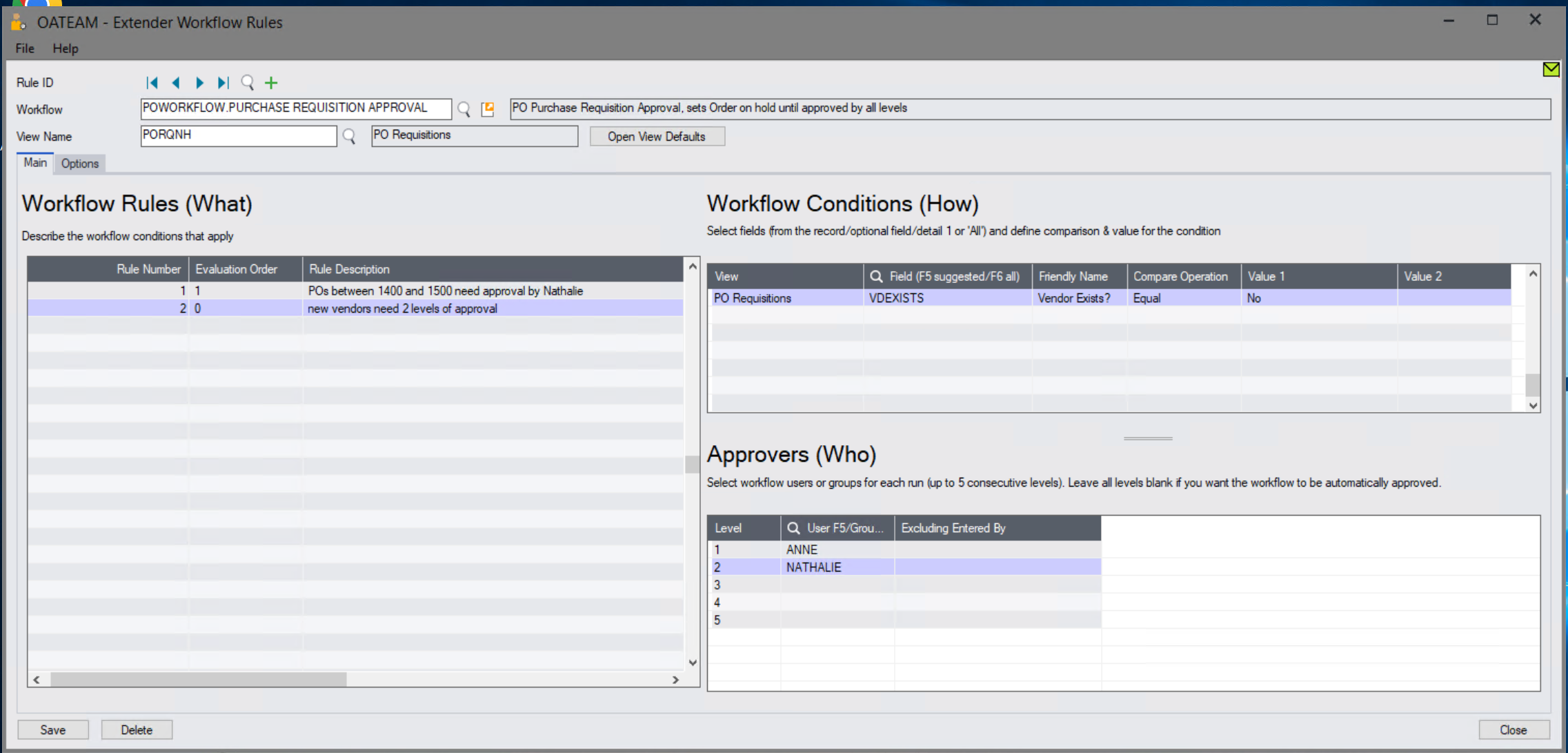Go to previous Rule ID record

[176, 83]
